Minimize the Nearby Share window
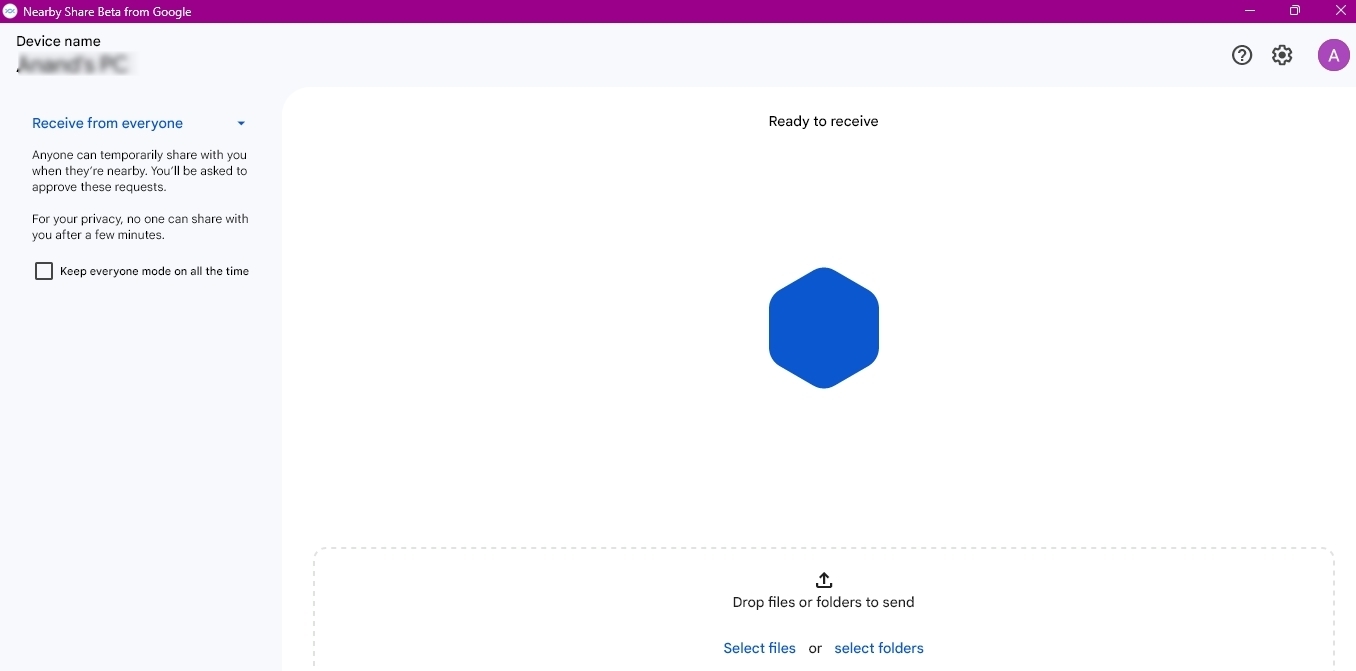Viewport: 1356px width, 671px height. pyautogui.click(x=1250, y=11)
